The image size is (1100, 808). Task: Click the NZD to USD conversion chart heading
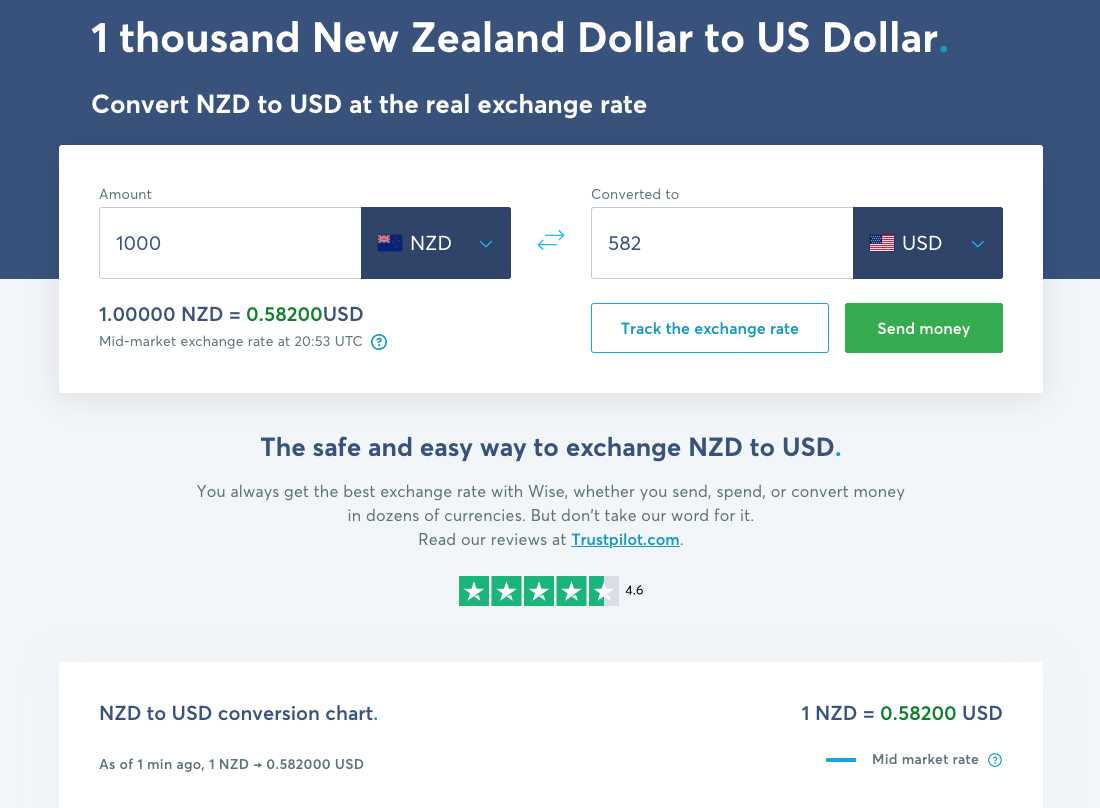236,713
